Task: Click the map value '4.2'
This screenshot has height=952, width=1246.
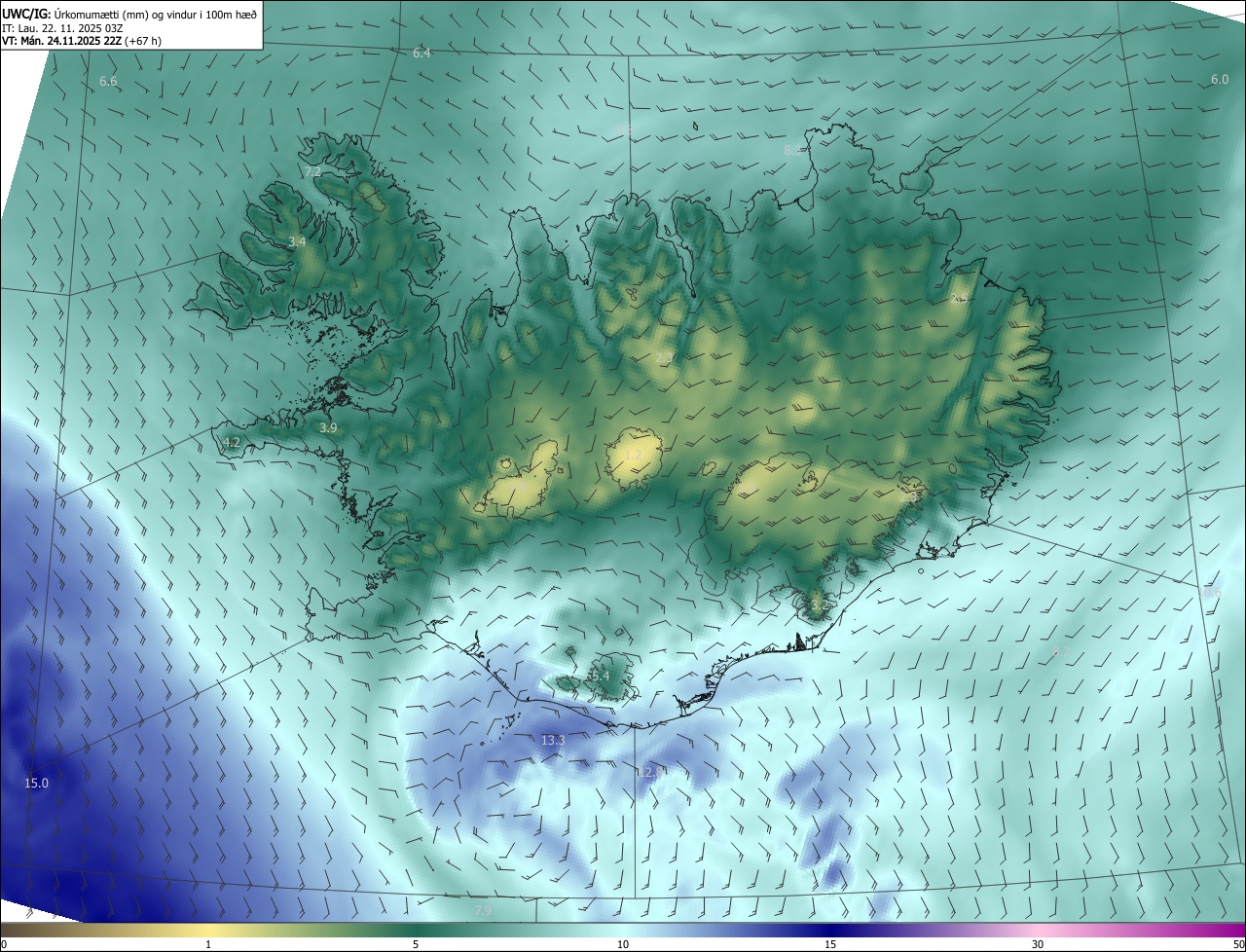Action: [x=231, y=442]
